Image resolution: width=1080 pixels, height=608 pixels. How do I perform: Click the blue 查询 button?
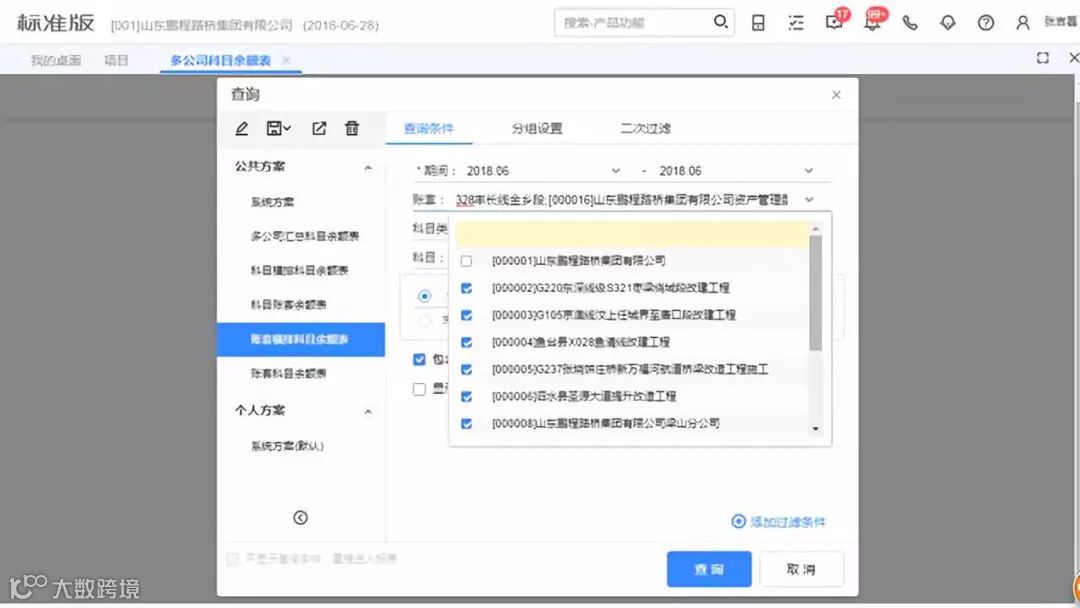[x=709, y=569]
